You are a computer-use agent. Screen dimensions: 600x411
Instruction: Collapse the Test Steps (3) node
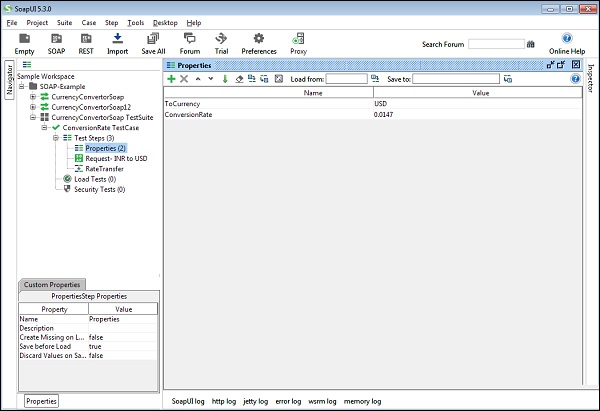(x=57, y=138)
